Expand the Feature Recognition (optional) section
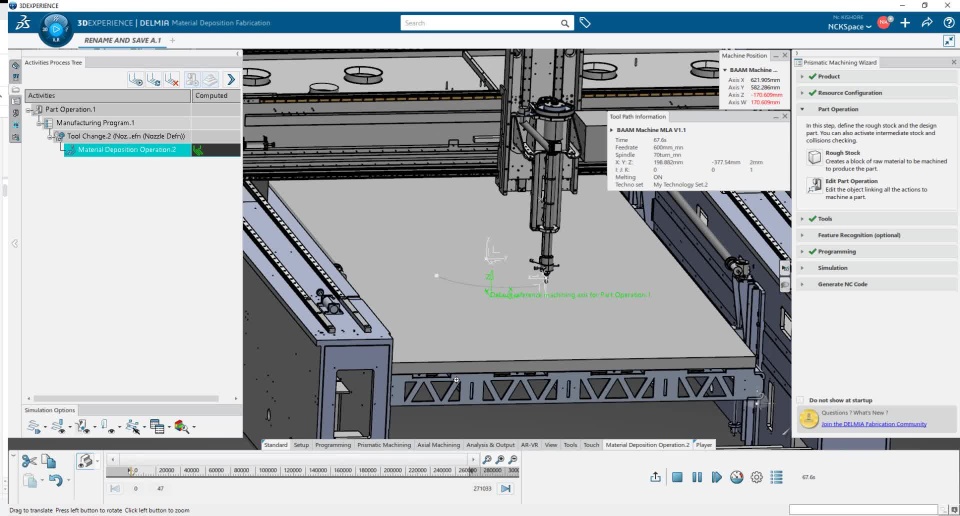This screenshot has width=960, height=516. click(x=802, y=235)
